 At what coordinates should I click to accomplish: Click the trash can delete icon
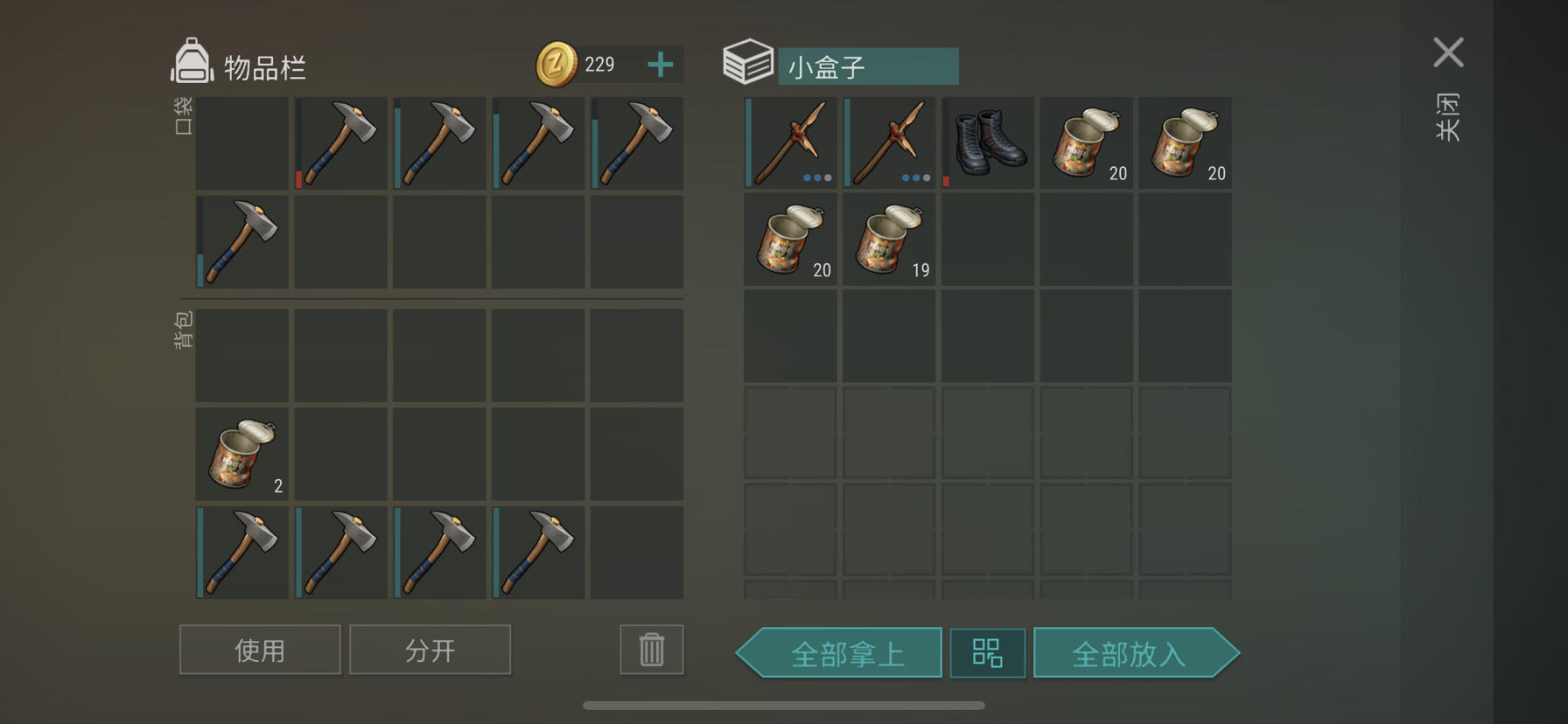652,650
